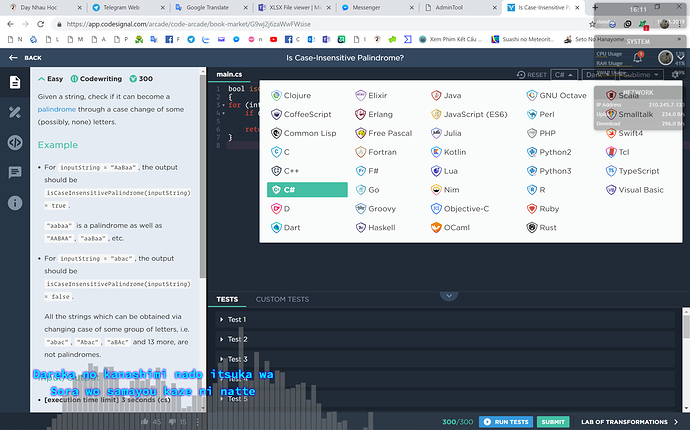Select Perl language
Screen dimensions: 690x430
point(541,114)
